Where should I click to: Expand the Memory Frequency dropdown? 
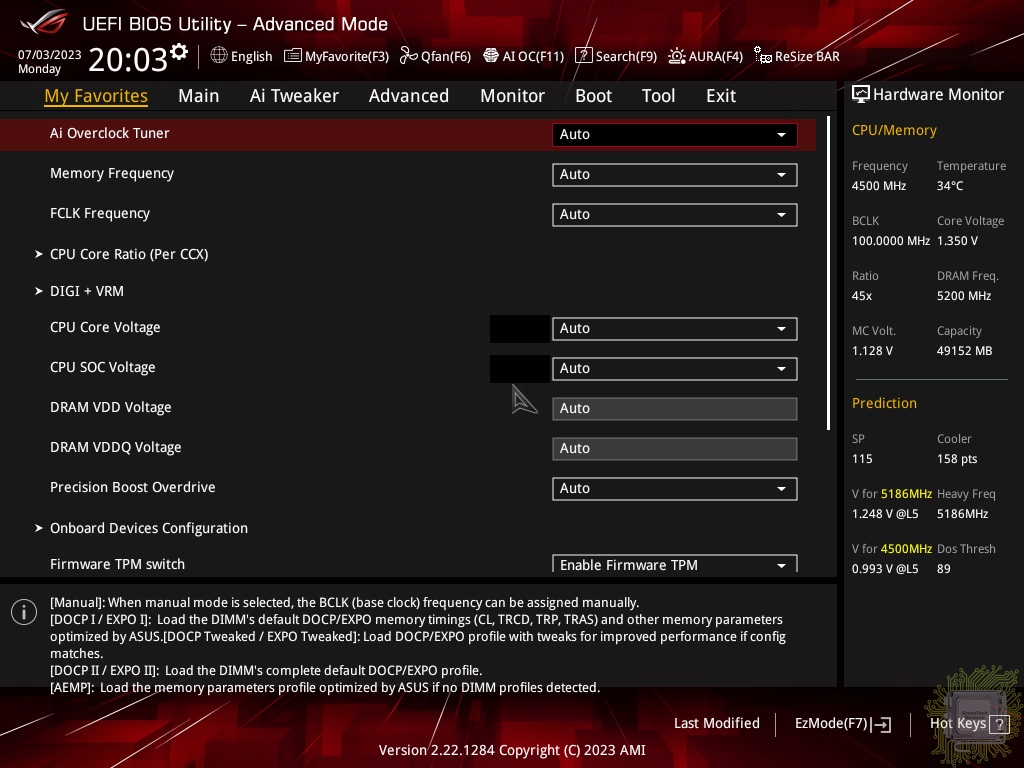click(x=674, y=175)
